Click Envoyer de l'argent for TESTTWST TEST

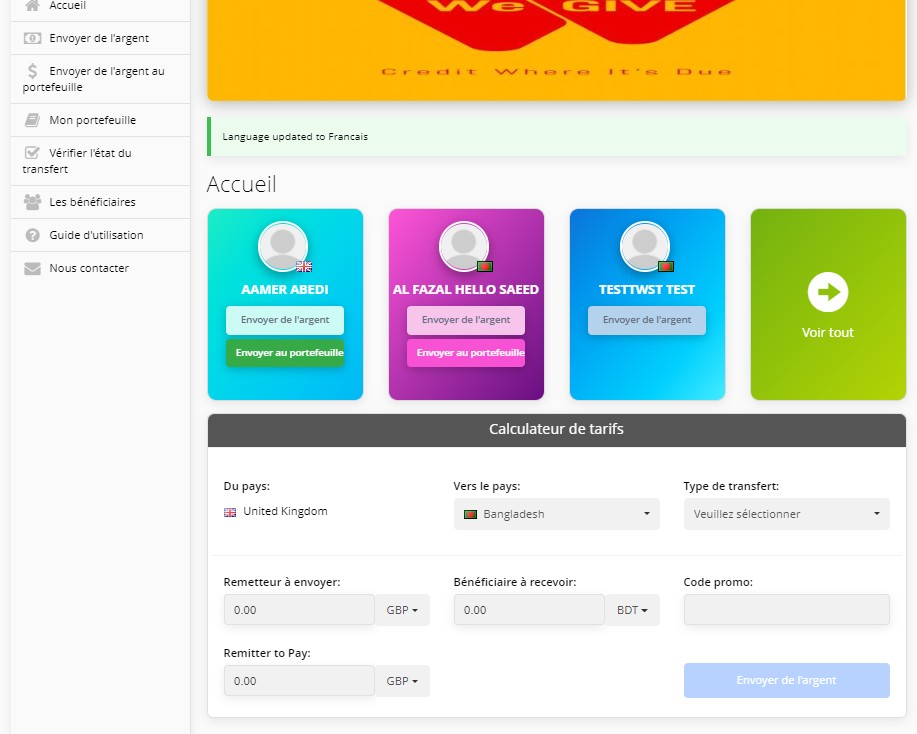coord(646,320)
